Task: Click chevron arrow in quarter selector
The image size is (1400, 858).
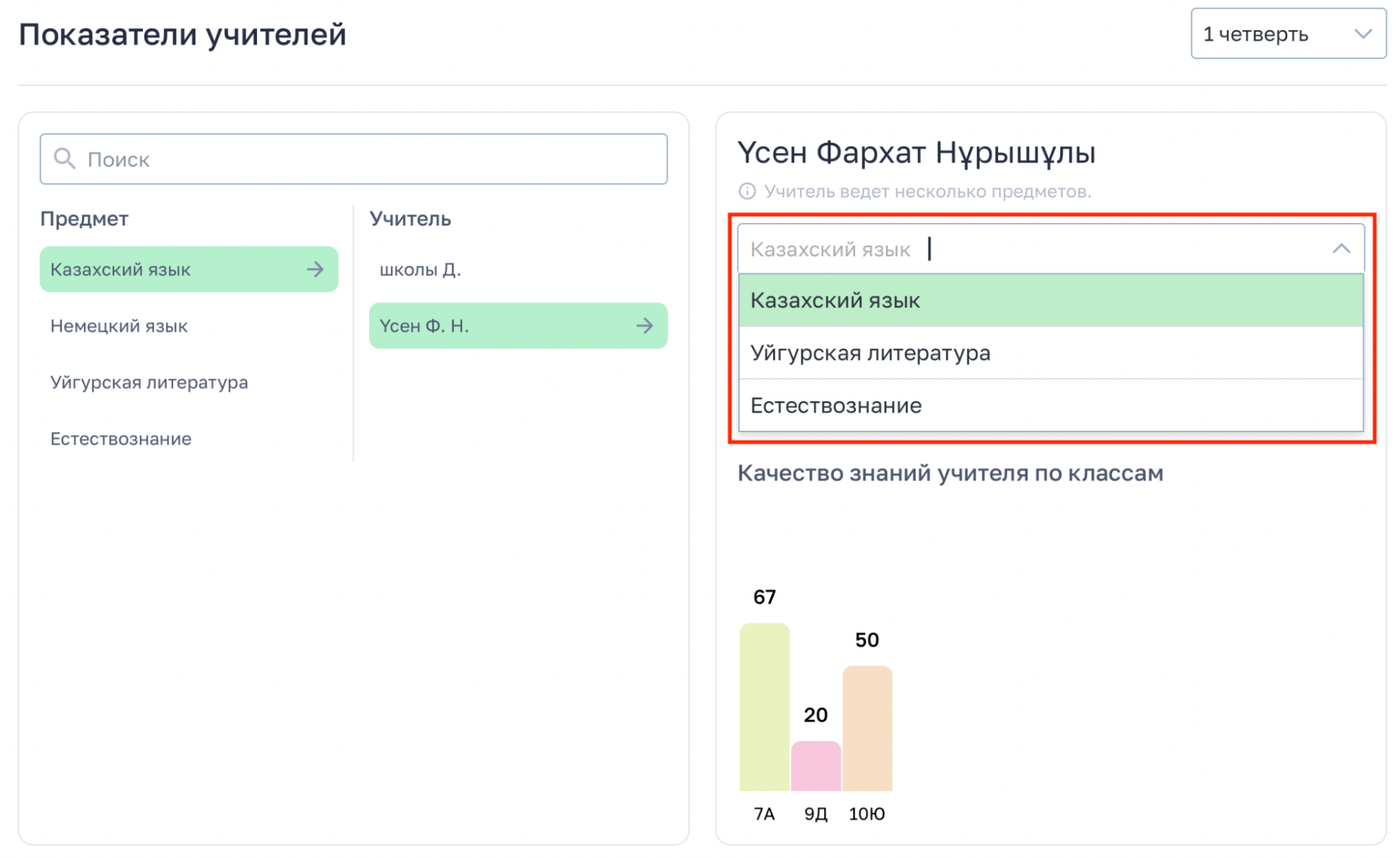Action: [1362, 34]
